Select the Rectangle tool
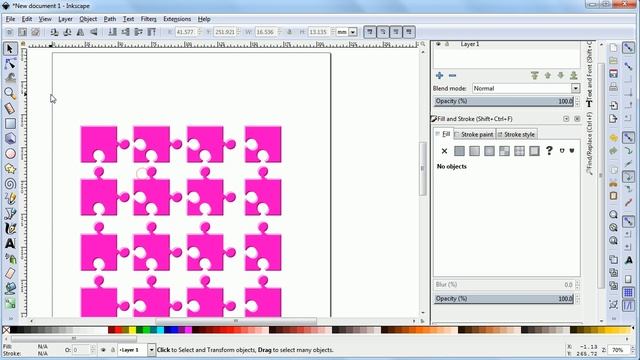The height and width of the screenshot is (360, 640). [x=10, y=123]
